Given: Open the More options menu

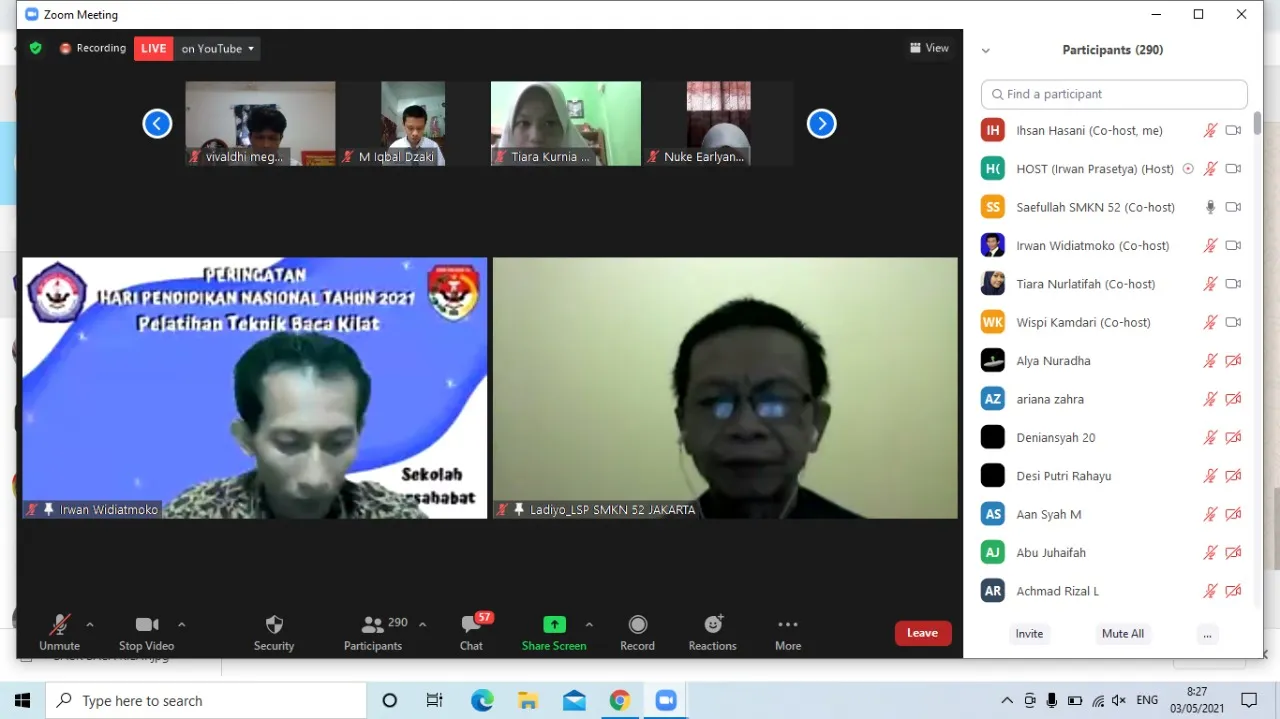Looking at the screenshot, I should tap(788, 632).
